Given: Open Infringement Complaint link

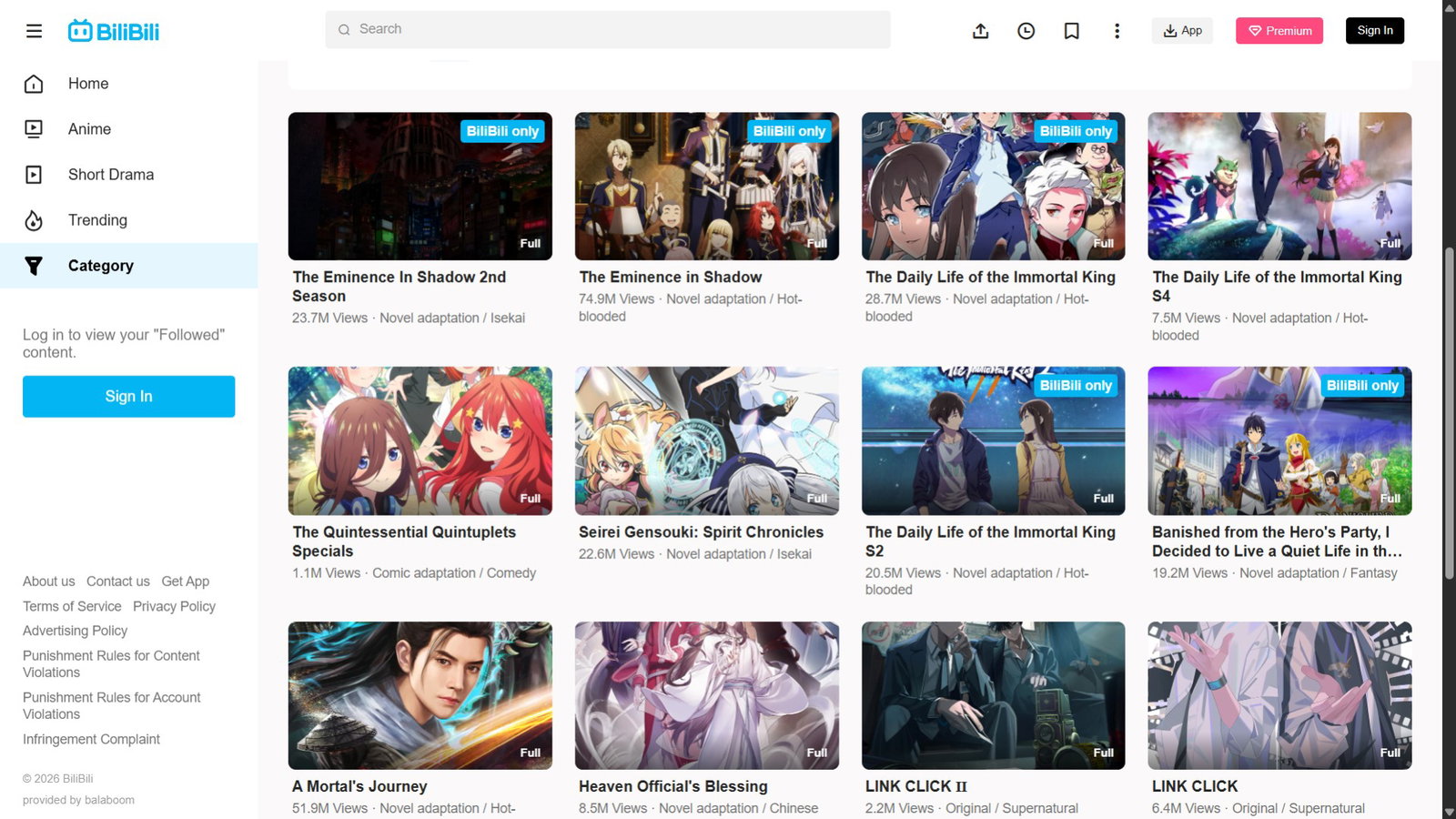Looking at the screenshot, I should tap(91, 740).
